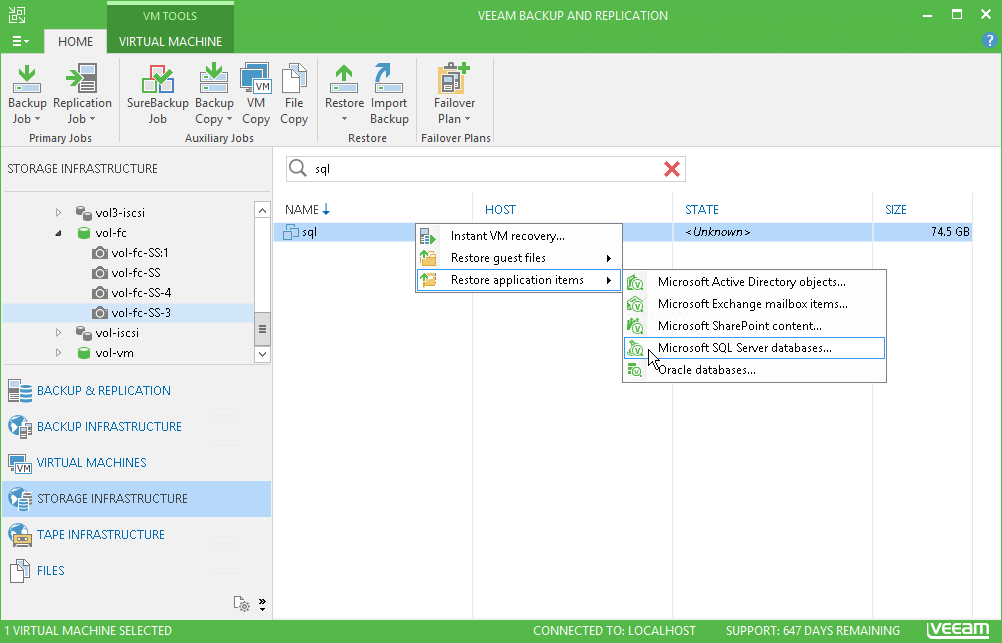
Task: Open the VIRTUAL MACHINES view
Action: (x=136, y=463)
